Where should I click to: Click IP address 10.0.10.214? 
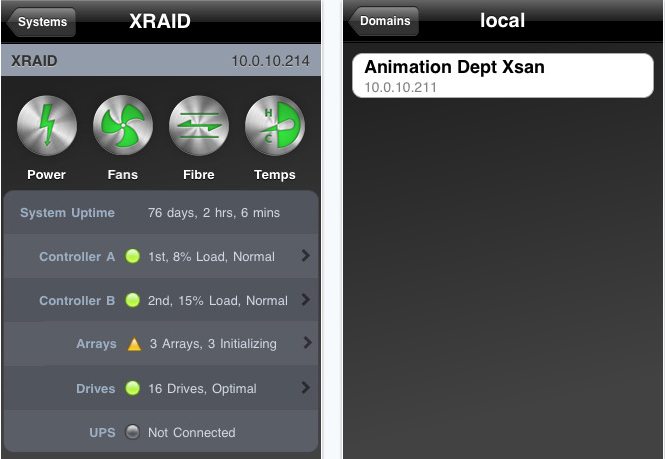[x=271, y=61]
